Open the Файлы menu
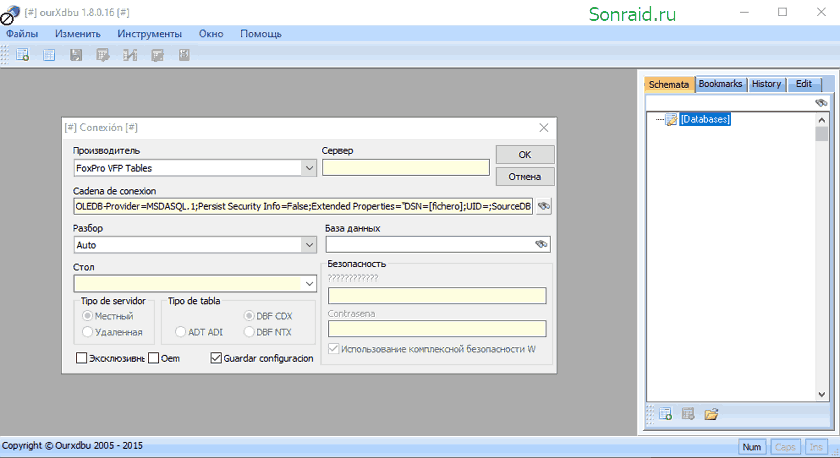This screenshot has height=458, width=840. pos(22,34)
